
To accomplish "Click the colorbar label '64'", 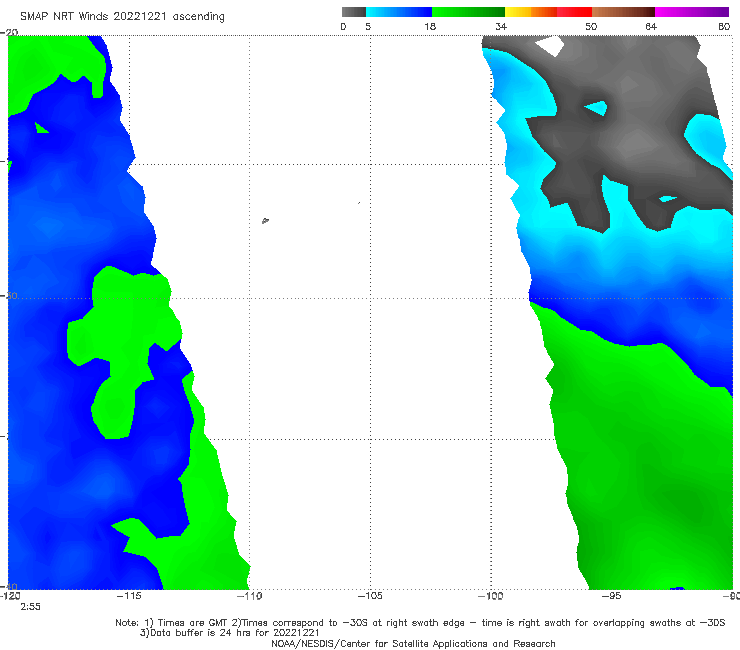I will tap(651, 27).
